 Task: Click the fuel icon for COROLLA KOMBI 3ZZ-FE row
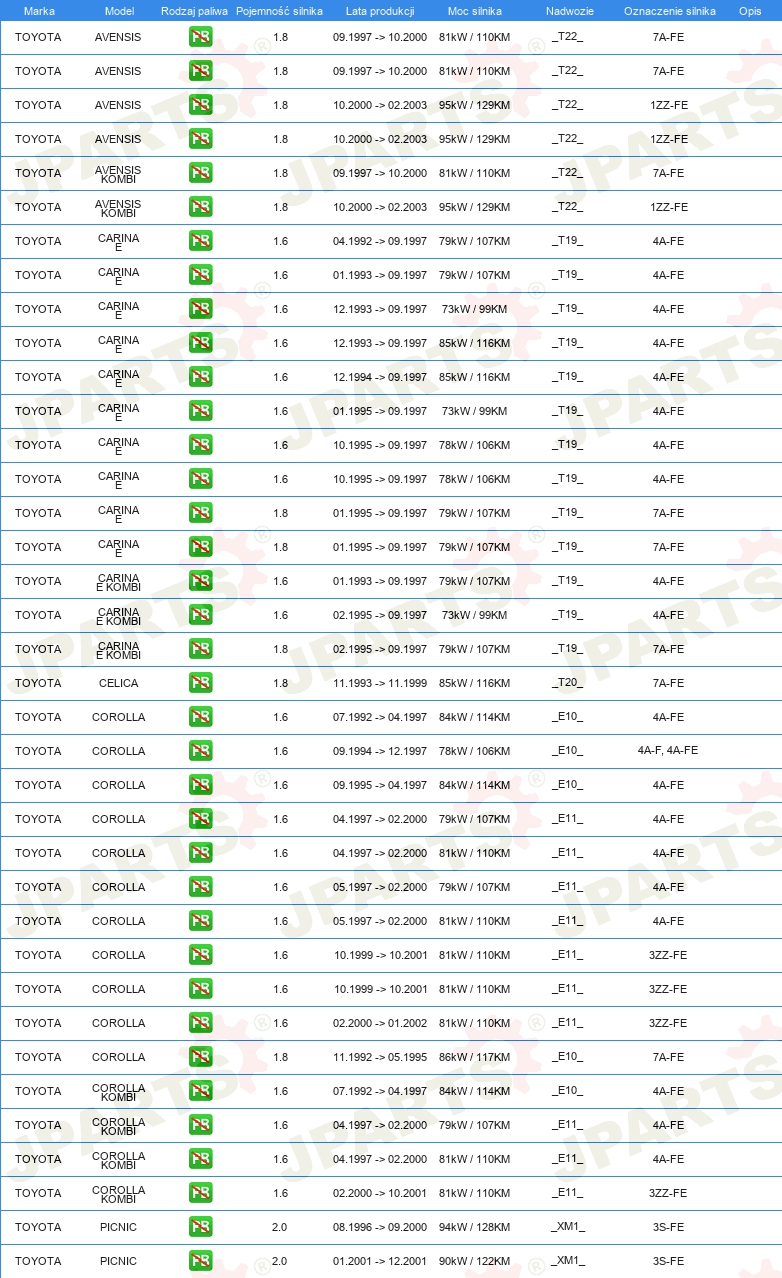point(200,1193)
